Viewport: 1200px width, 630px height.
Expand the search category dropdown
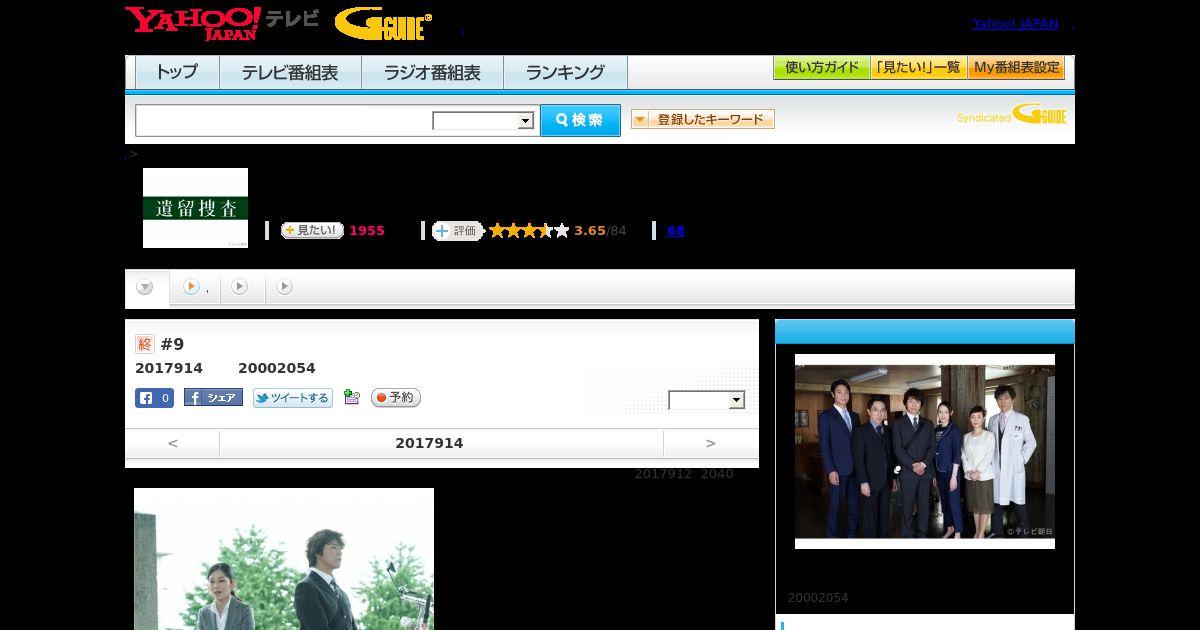pyautogui.click(x=483, y=121)
